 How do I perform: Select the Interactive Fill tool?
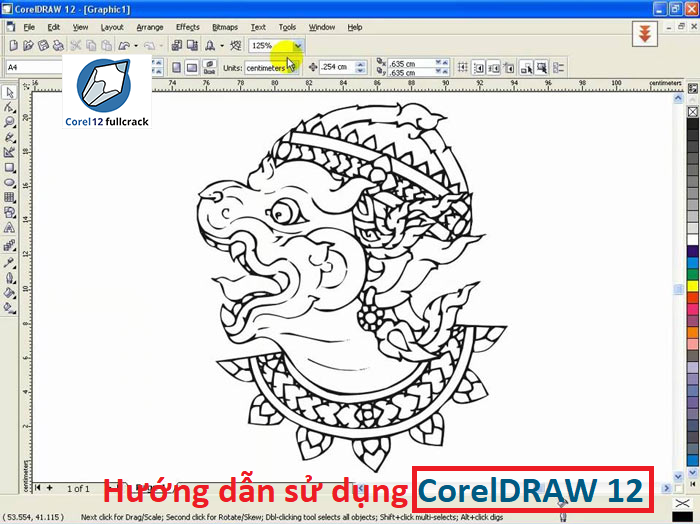coord(9,308)
